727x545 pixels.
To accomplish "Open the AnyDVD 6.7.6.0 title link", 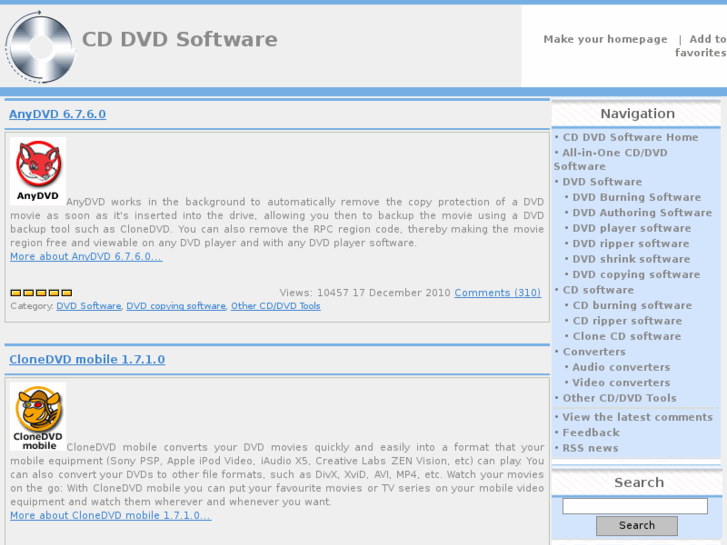I will [57, 114].
